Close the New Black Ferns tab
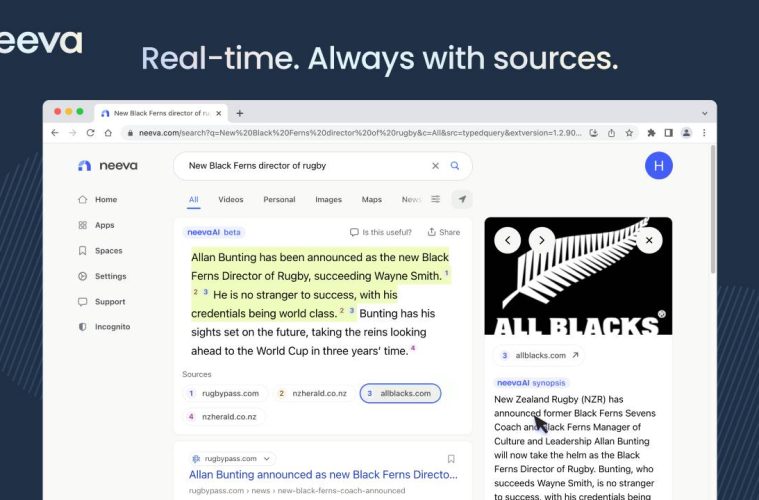Screen dimensions: 759x500 tap(219, 113)
